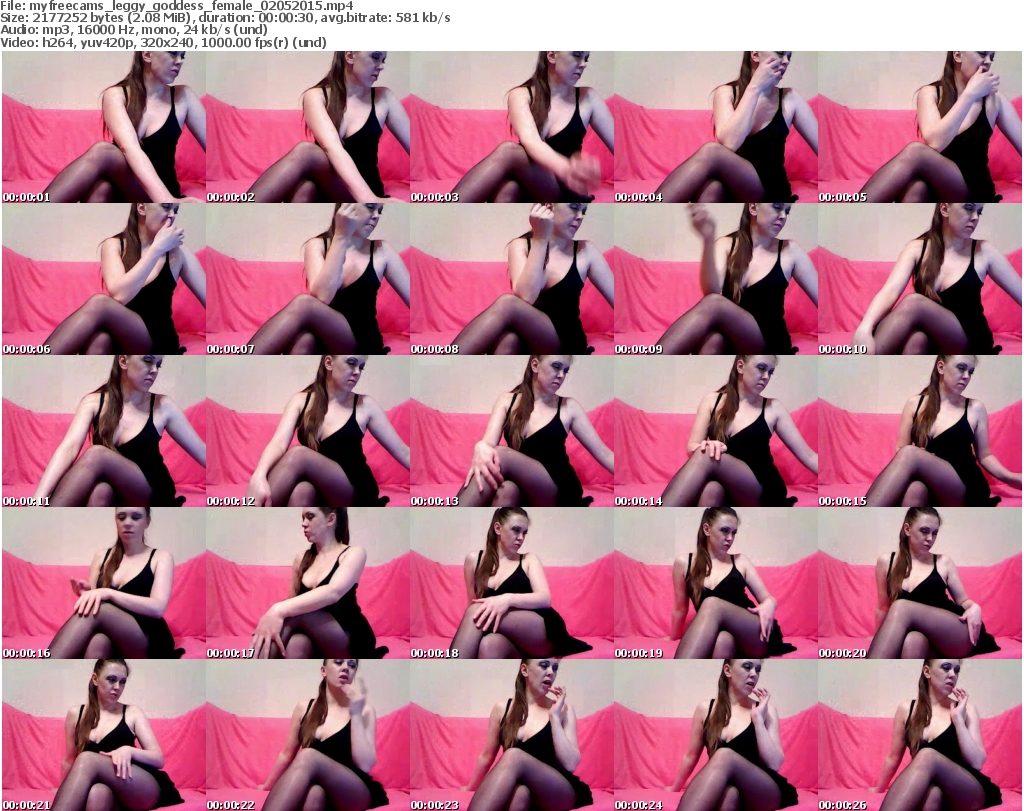1024x811 pixels.
Task: Select the thumbnail stamped 00:00:17
Action: click(x=308, y=583)
